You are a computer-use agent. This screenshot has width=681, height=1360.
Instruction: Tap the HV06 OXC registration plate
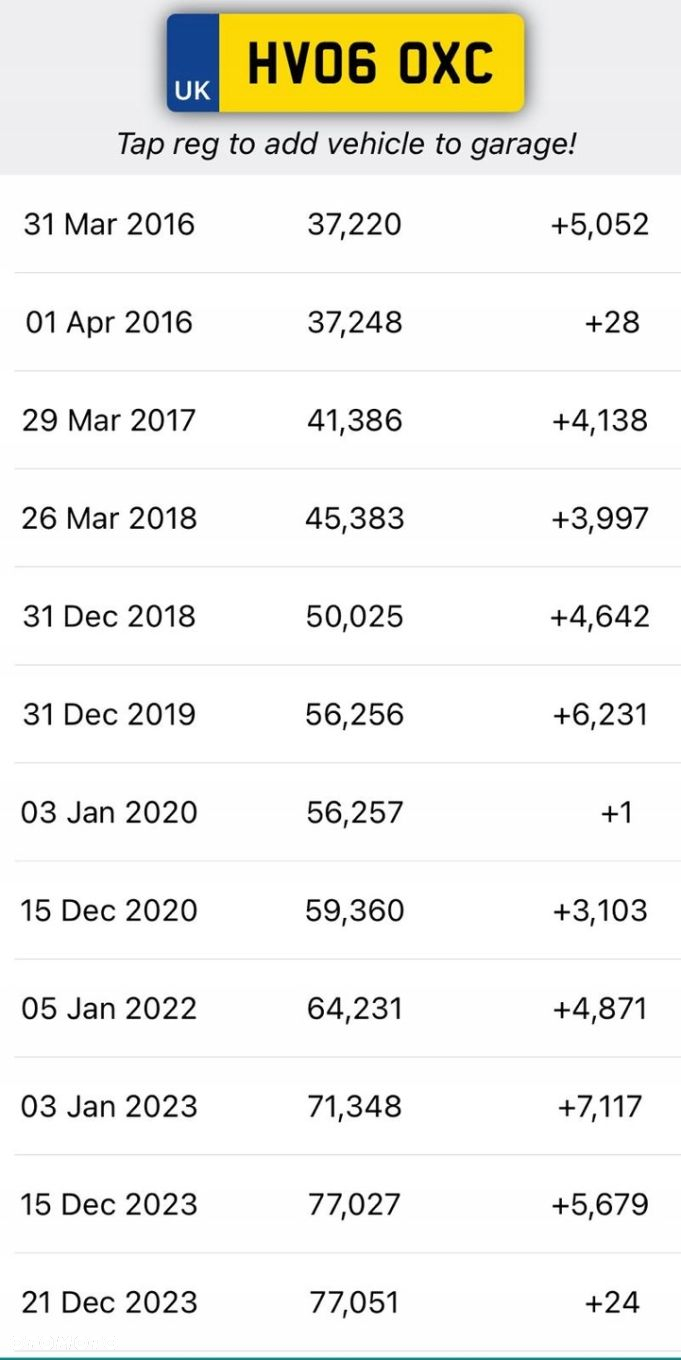(370, 63)
